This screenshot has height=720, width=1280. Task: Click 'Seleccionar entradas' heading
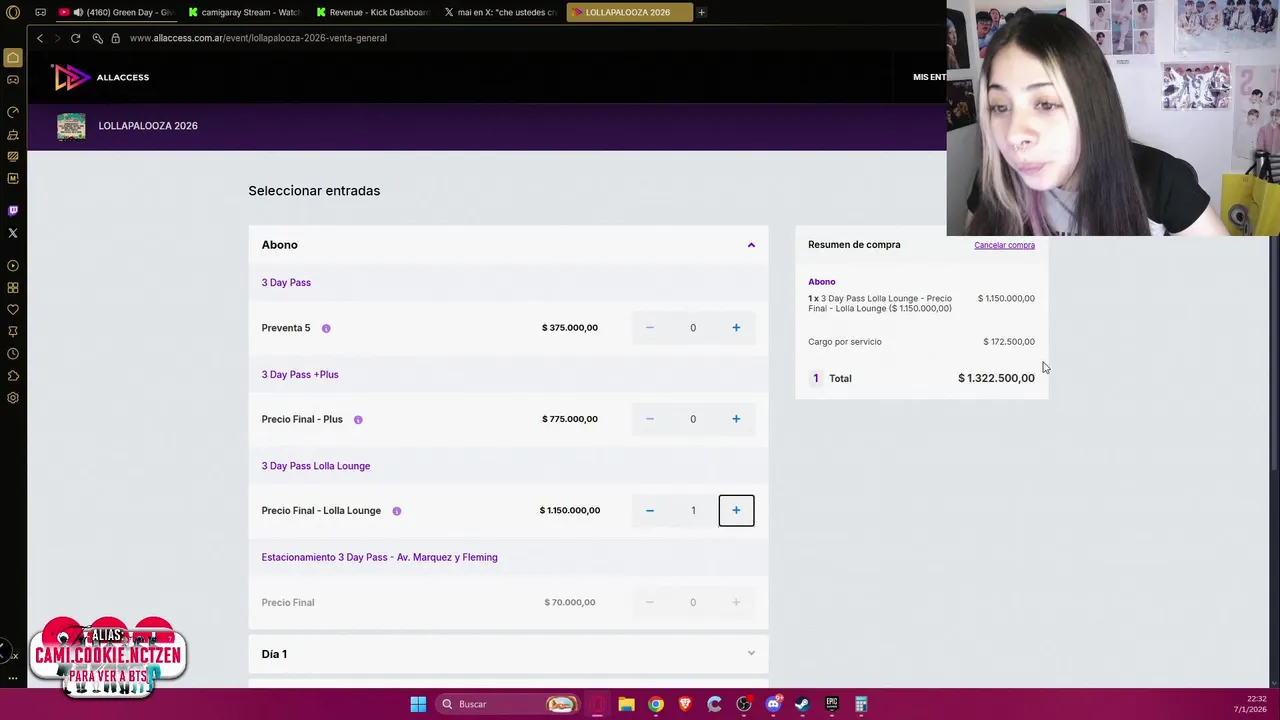(x=314, y=191)
